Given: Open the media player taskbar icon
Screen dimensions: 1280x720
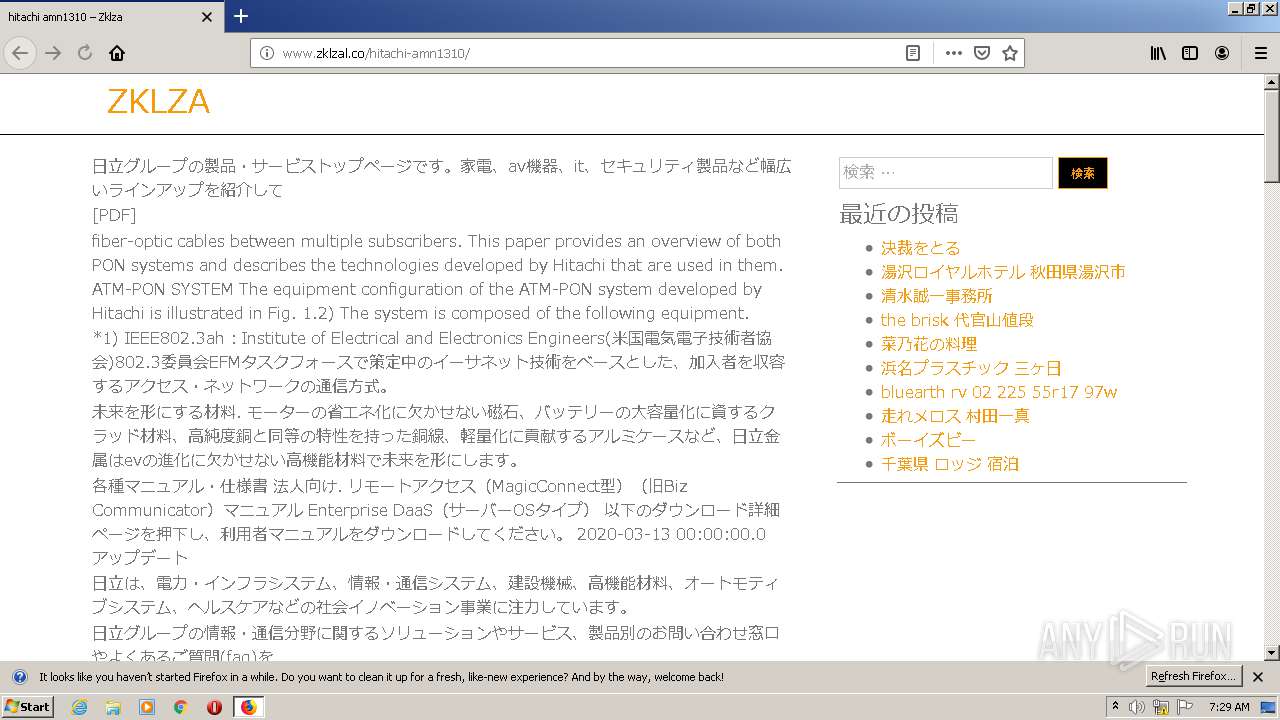Looking at the screenshot, I should click(x=147, y=707).
